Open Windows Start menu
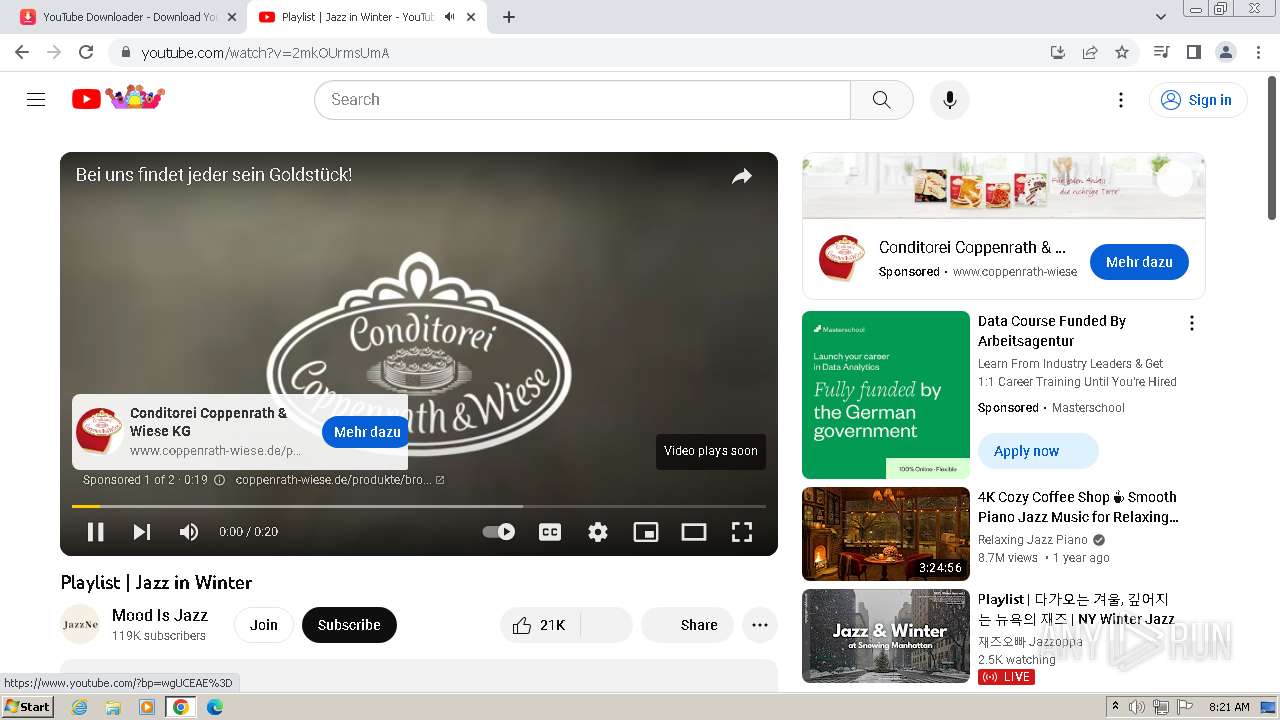The width and height of the screenshot is (1280, 720). [27, 707]
